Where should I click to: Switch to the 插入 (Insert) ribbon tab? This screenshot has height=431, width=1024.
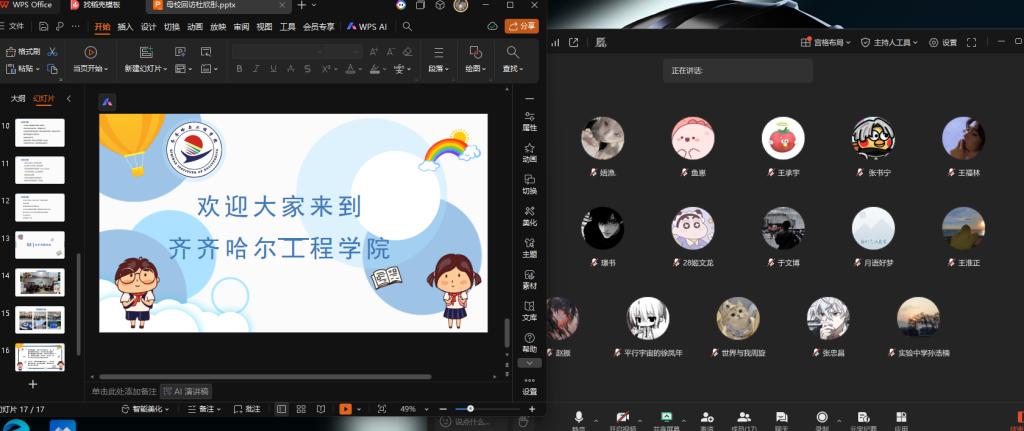tap(125, 26)
